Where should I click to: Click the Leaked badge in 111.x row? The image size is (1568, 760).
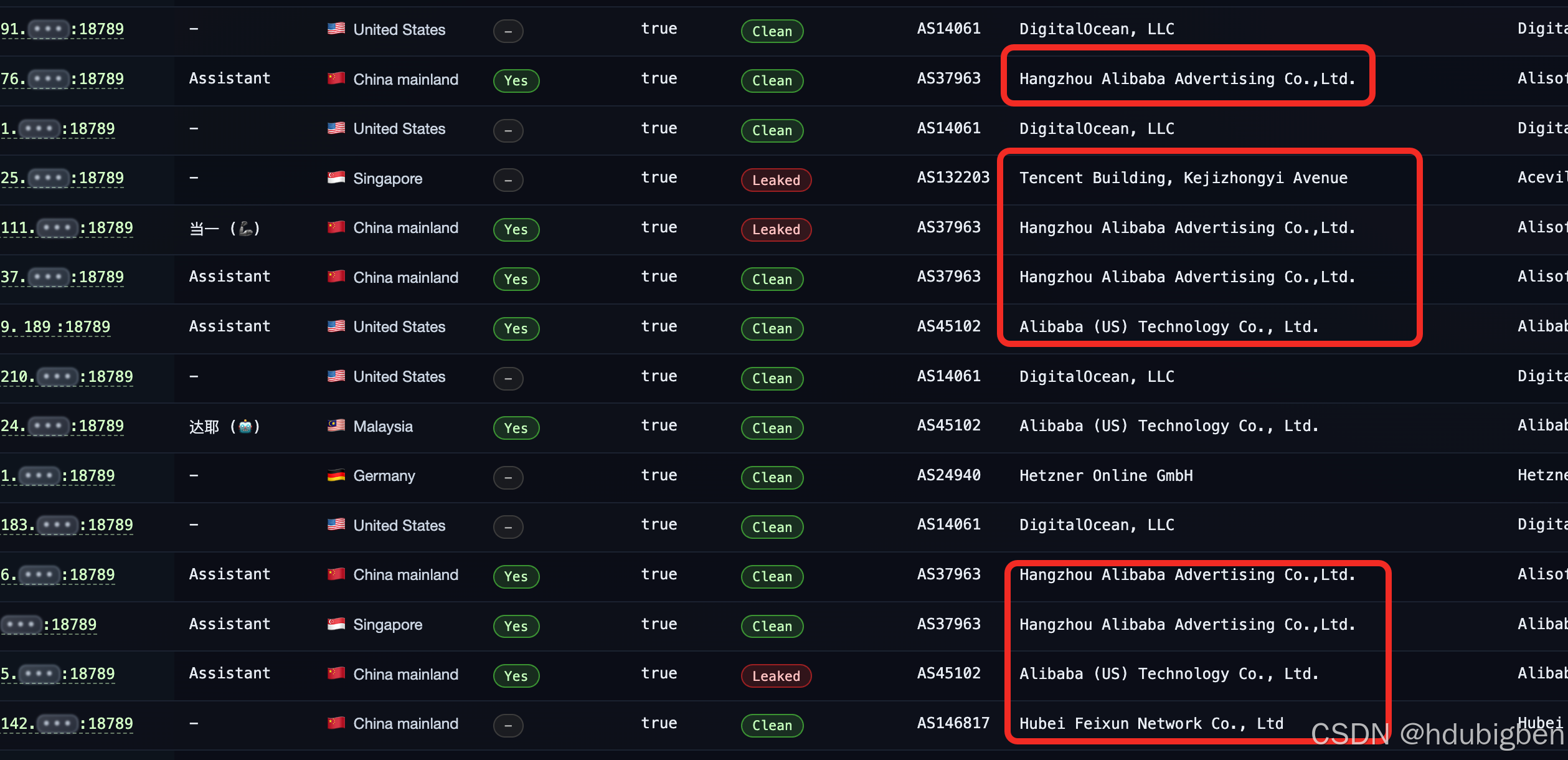776,229
